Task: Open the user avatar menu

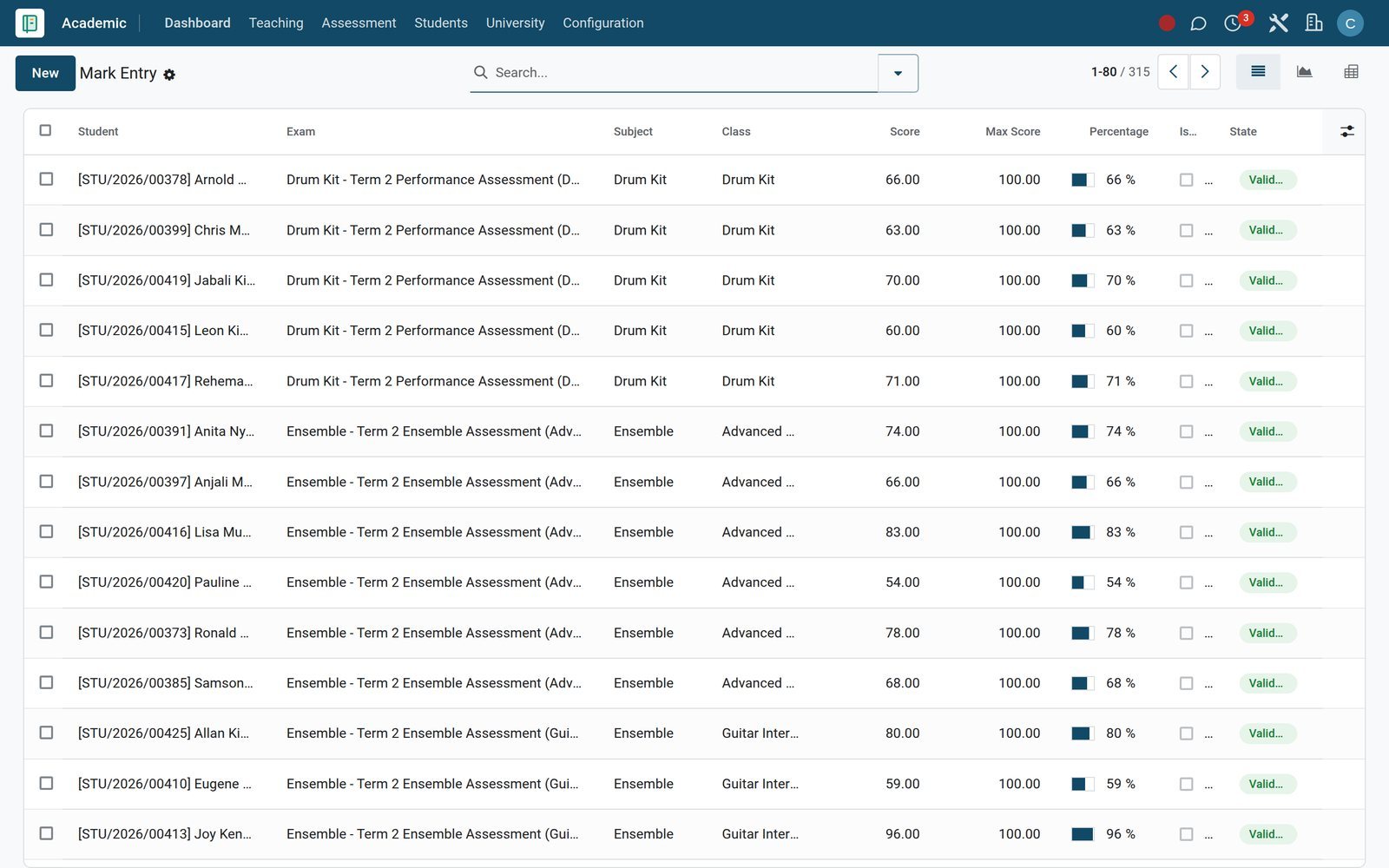Action: click(x=1350, y=23)
